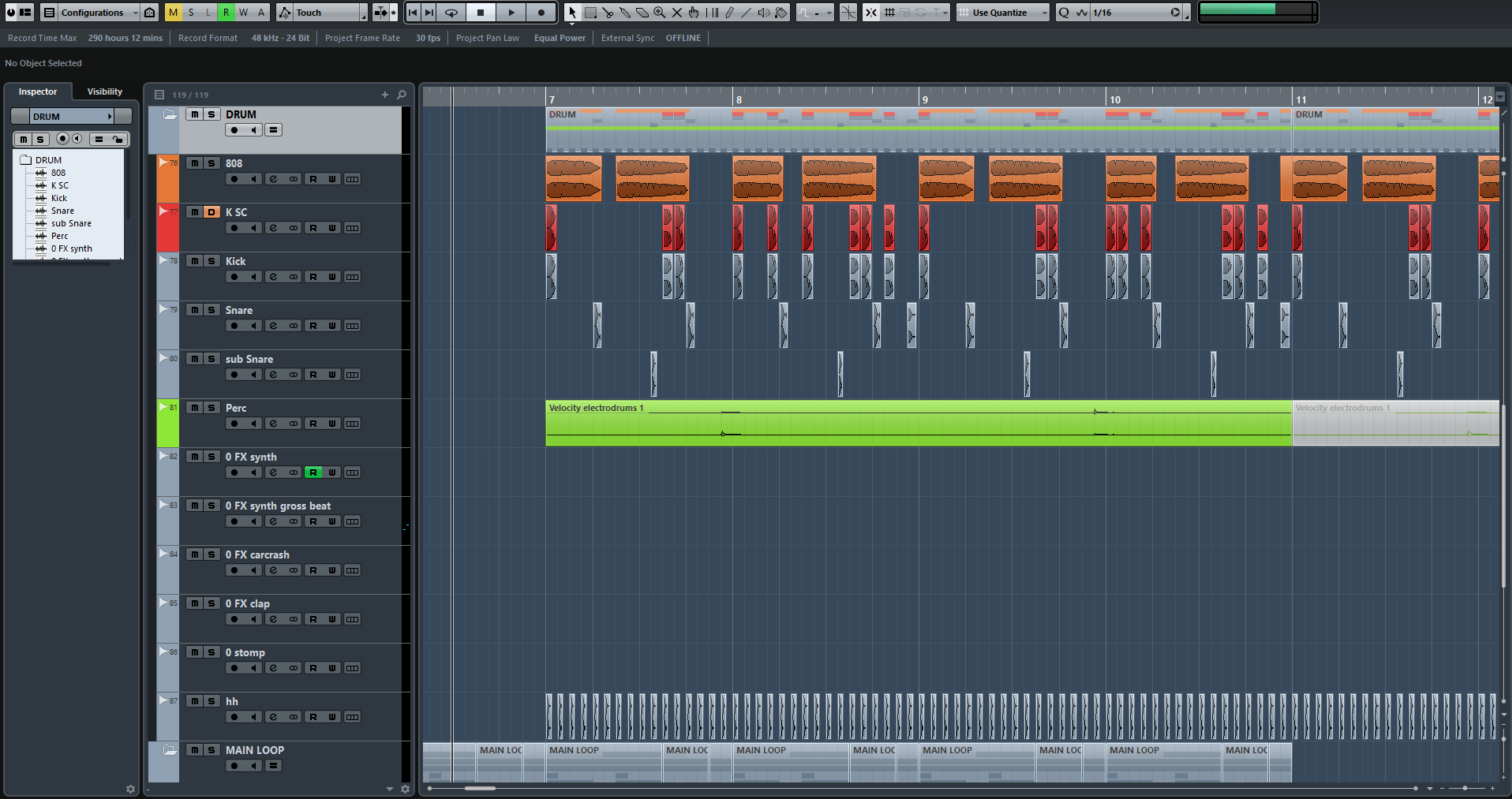This screenshot has width=1512, height=799.
Task: Solo the Snare track
Action: (211, 310)
